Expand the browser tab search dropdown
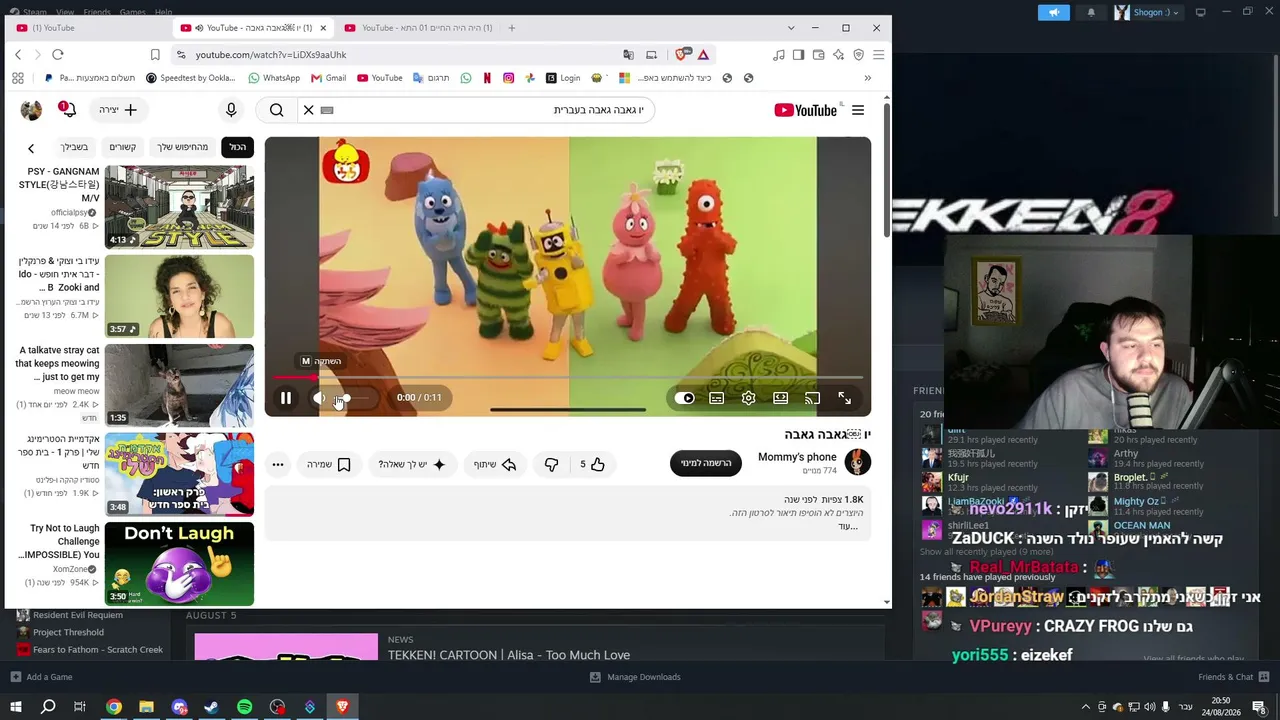The height and width of the screenshot is (720, 1280). point(791,28)
